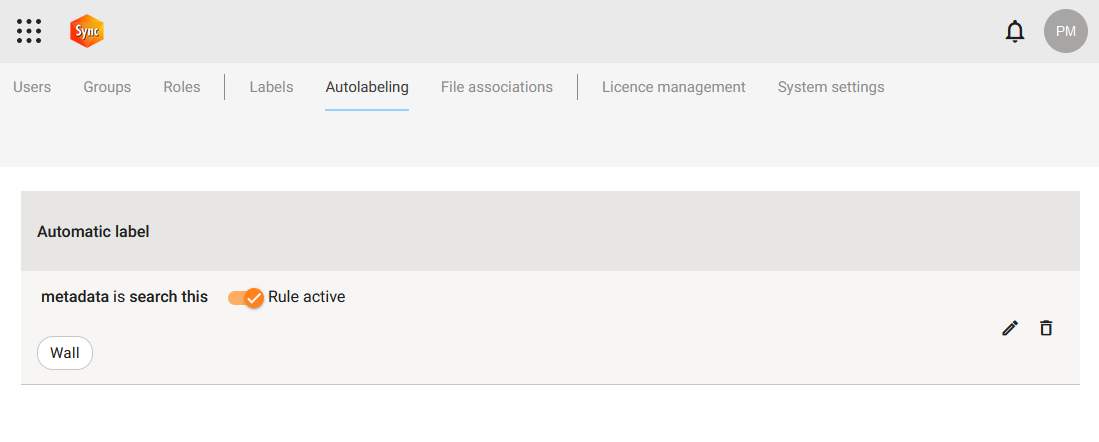Open the Groups tab
The image size is (1099, 442).
107,87
